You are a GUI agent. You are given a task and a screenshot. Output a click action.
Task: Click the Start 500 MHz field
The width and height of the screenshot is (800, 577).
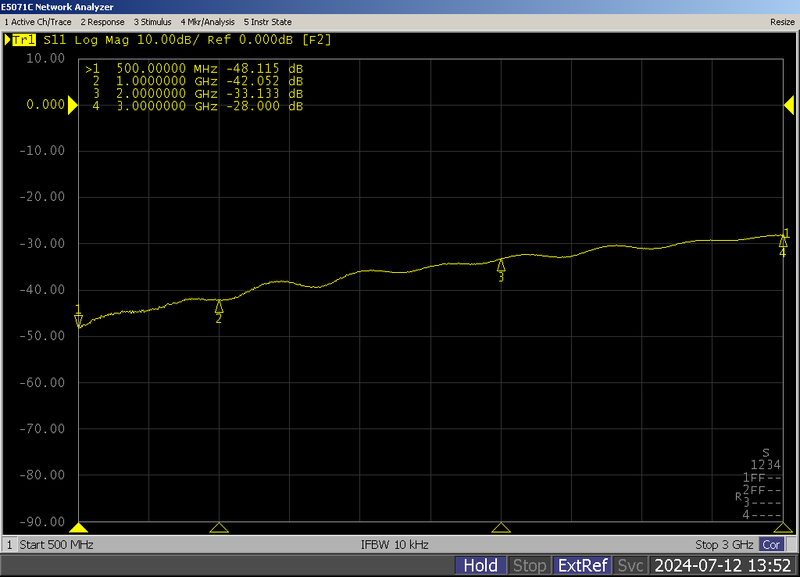(57, 545)
